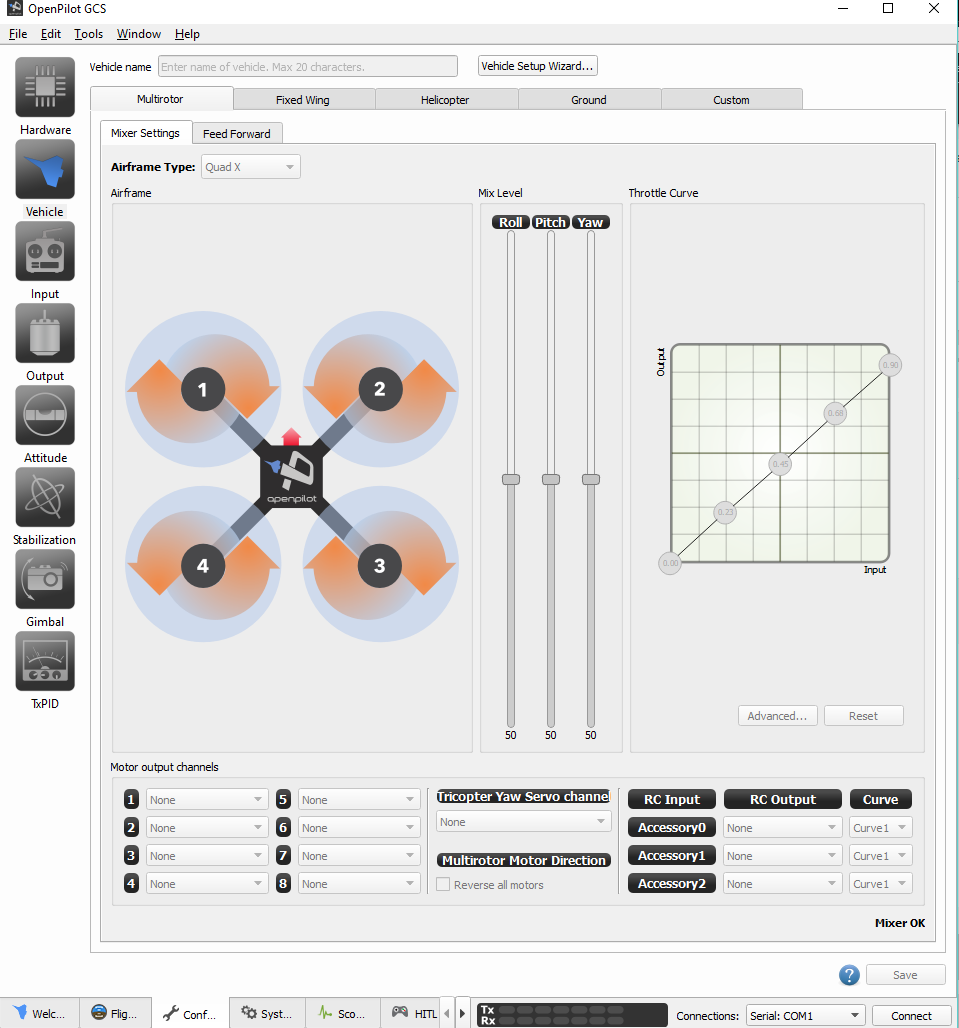
Task: Open the Window menu
Action: 139,33
